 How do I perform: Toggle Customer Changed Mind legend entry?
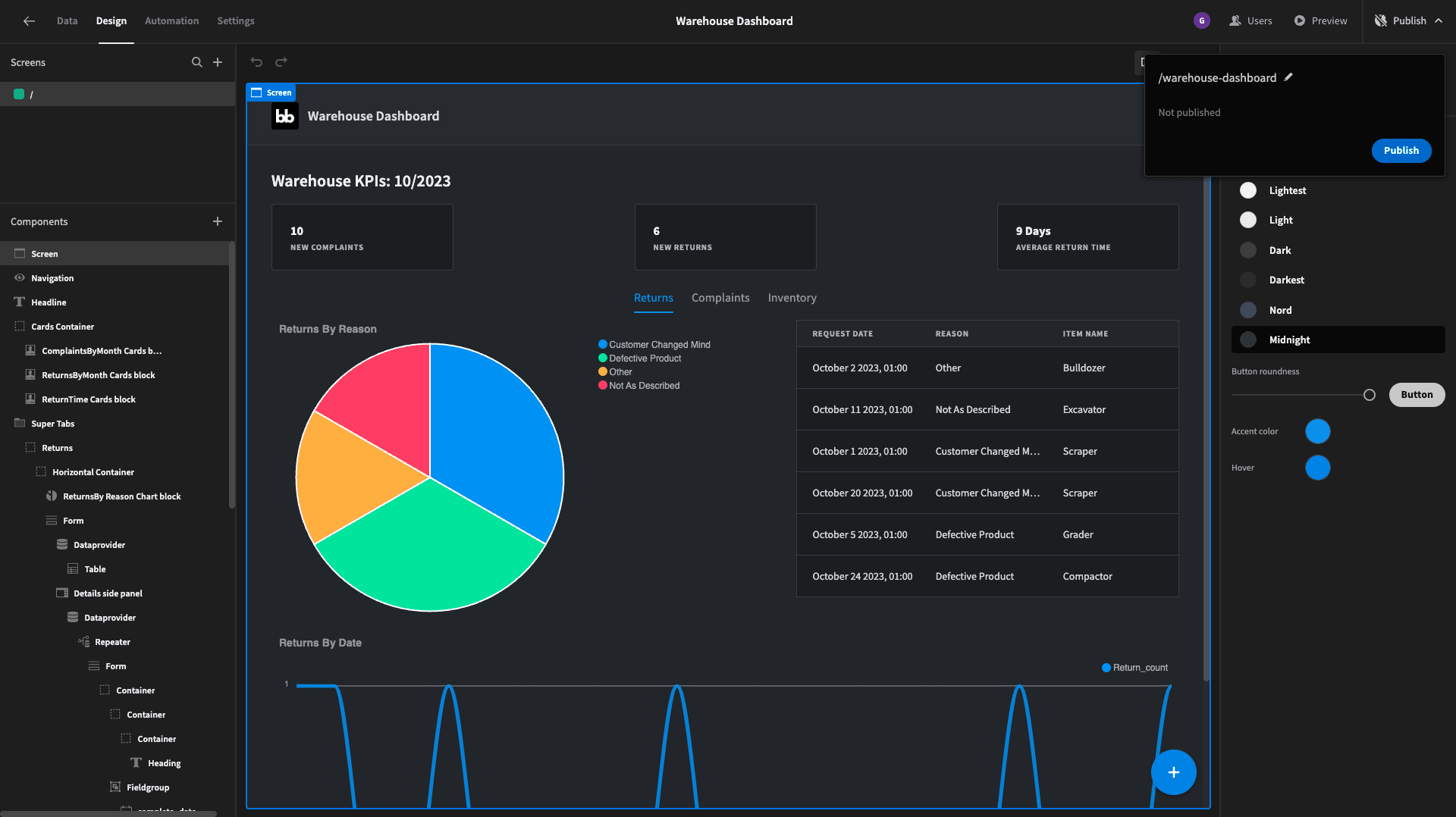[x=654, y=345]
